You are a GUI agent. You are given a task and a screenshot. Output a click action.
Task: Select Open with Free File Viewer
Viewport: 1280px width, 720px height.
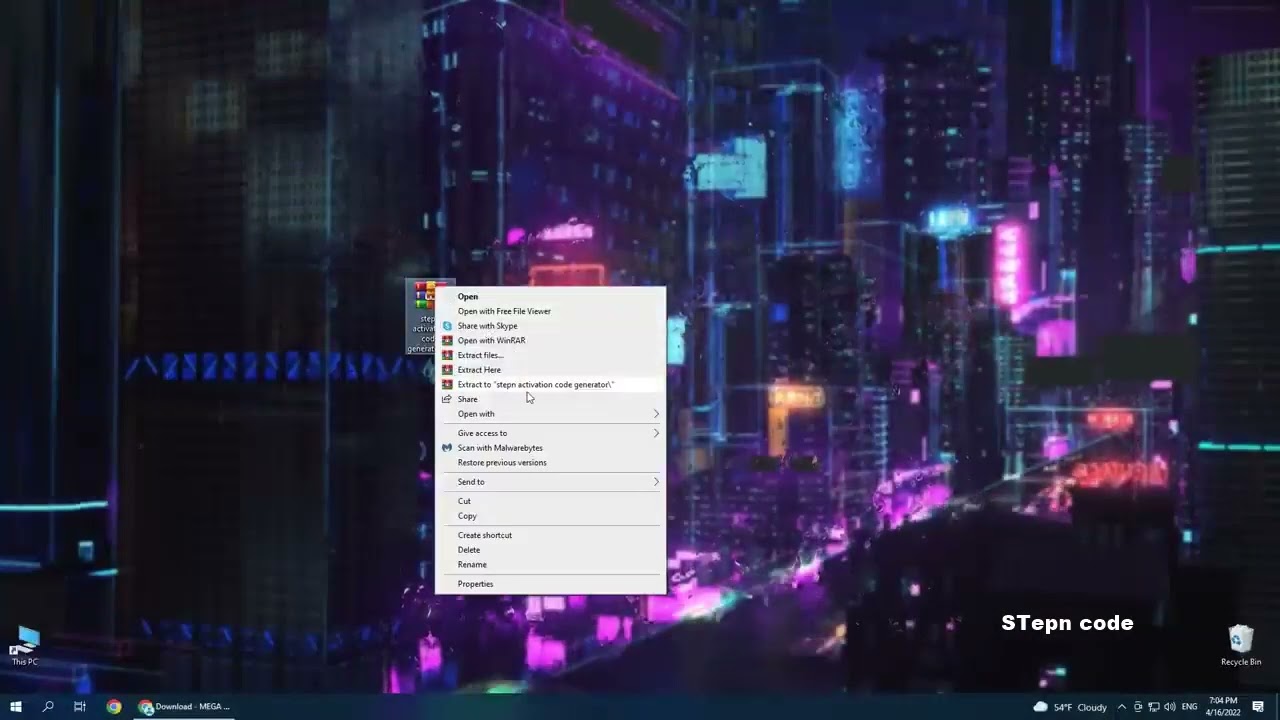point(550,311)
